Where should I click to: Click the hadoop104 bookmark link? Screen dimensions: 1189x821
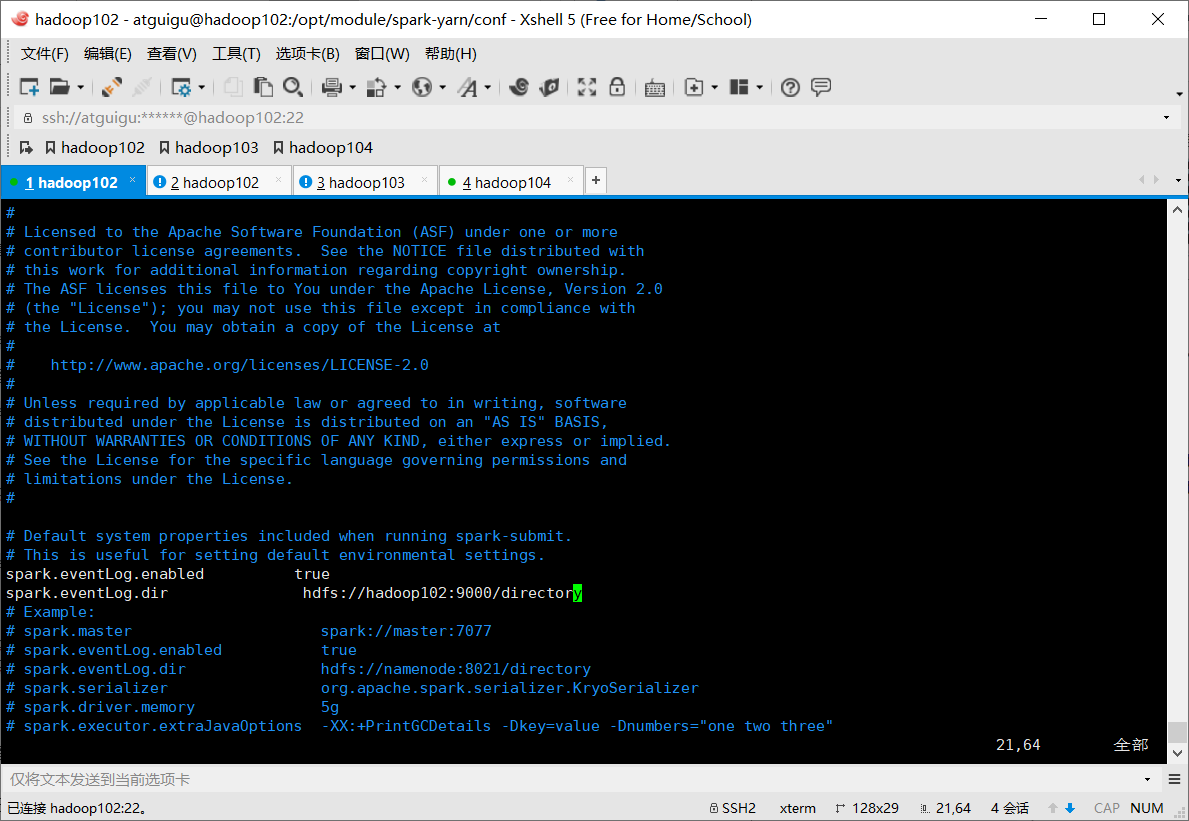tap(323, 148)
